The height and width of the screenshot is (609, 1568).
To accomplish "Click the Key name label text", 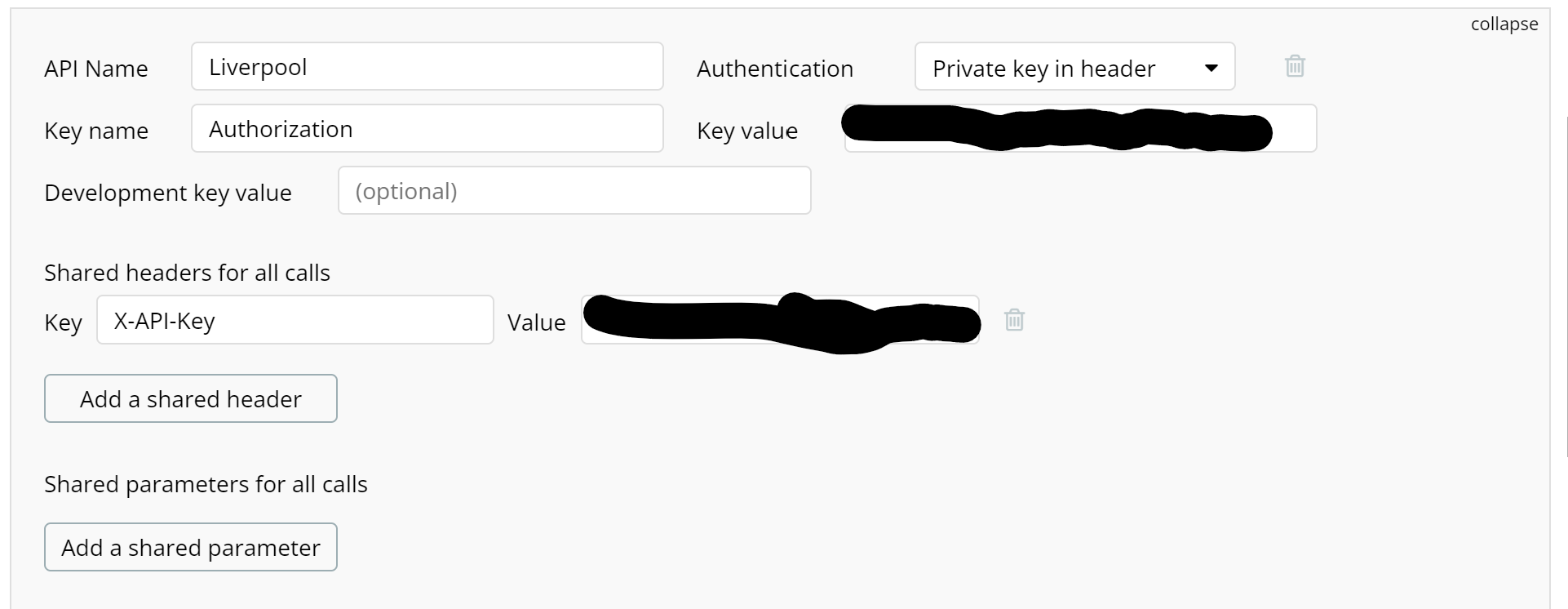I will 96,131.
